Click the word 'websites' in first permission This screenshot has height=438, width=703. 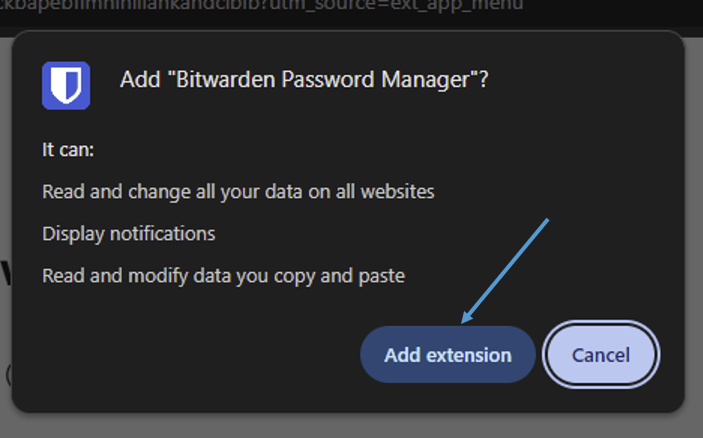pyautogui.click(x=398, y=191)
